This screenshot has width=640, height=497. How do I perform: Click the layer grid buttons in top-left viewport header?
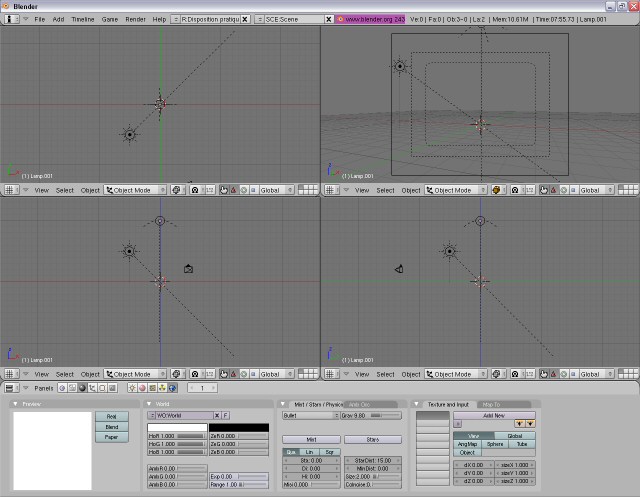pos(308,190)
